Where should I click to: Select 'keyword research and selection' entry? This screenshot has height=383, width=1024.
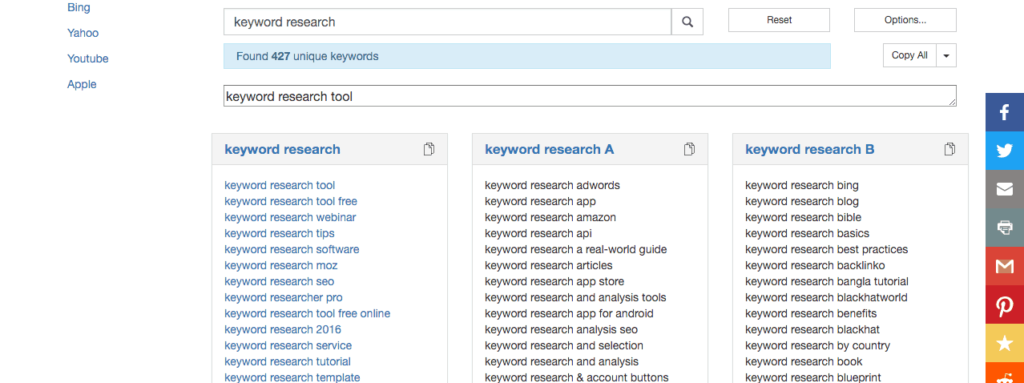click(x=564, y=345)
